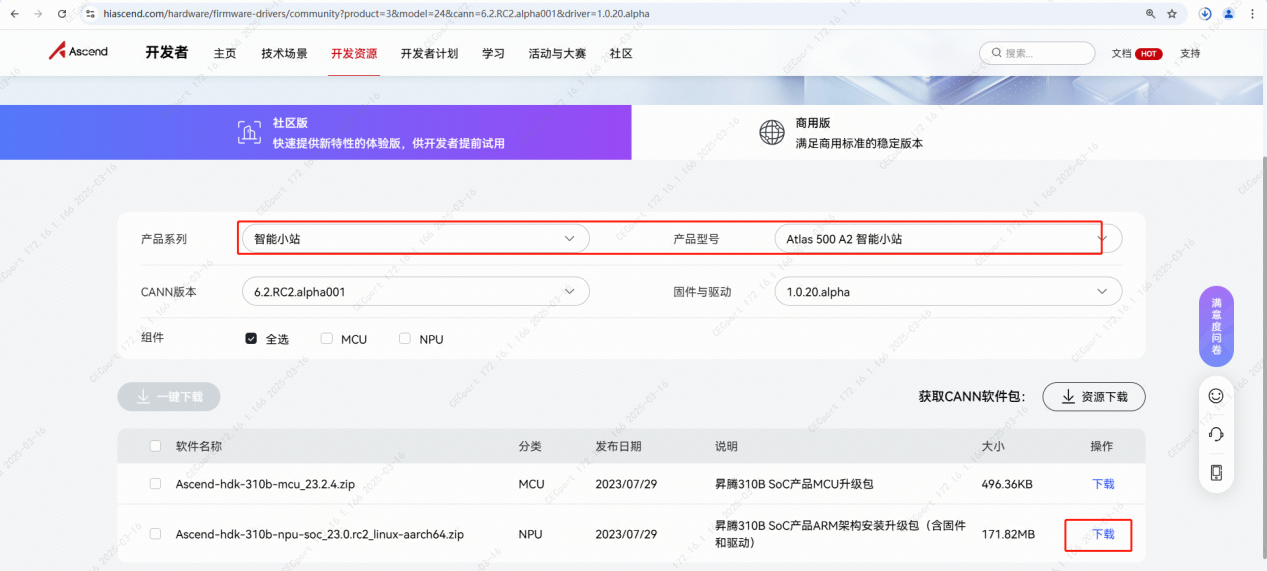This screenshot has height=571, width=1267.
Task: Click the headset customer support icon
Action: [x=1216, y=434]
